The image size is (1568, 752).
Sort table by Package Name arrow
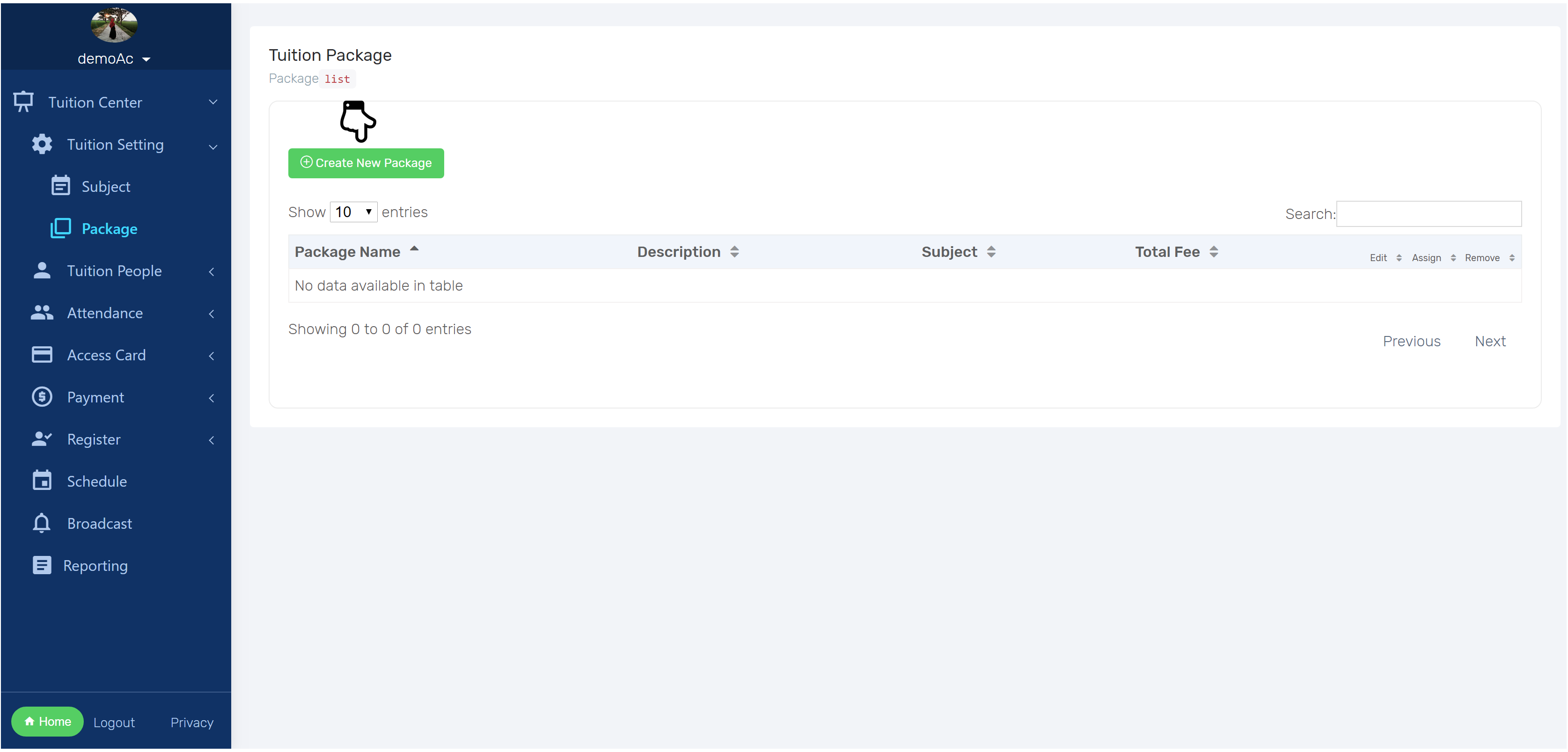(x=415, y=249)
